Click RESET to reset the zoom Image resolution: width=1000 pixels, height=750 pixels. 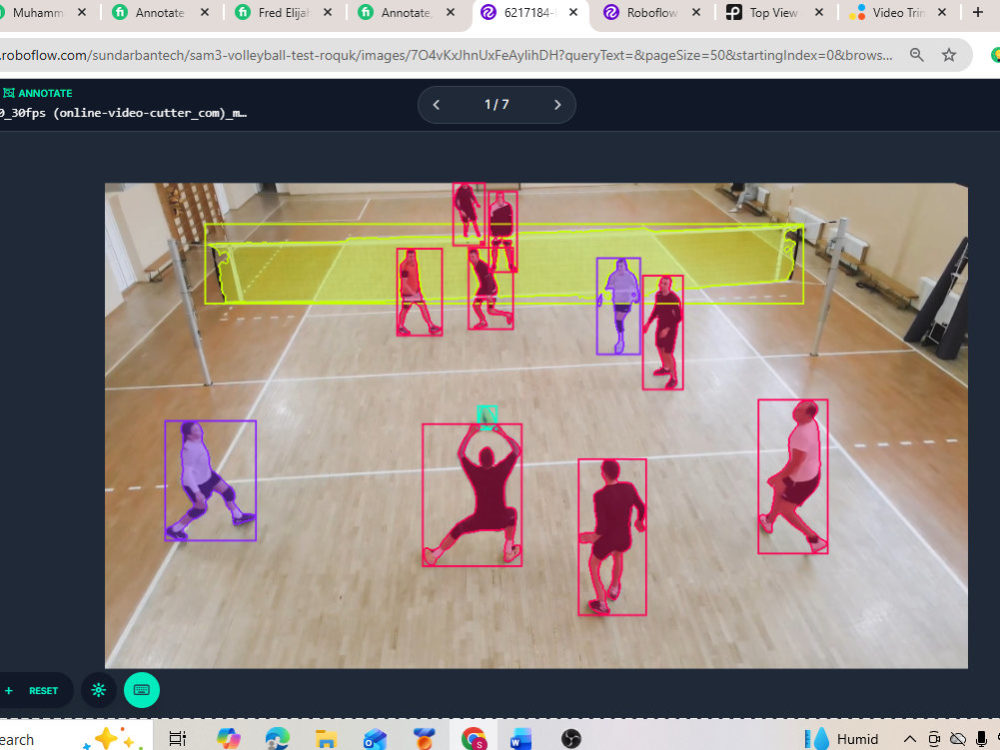43,691
